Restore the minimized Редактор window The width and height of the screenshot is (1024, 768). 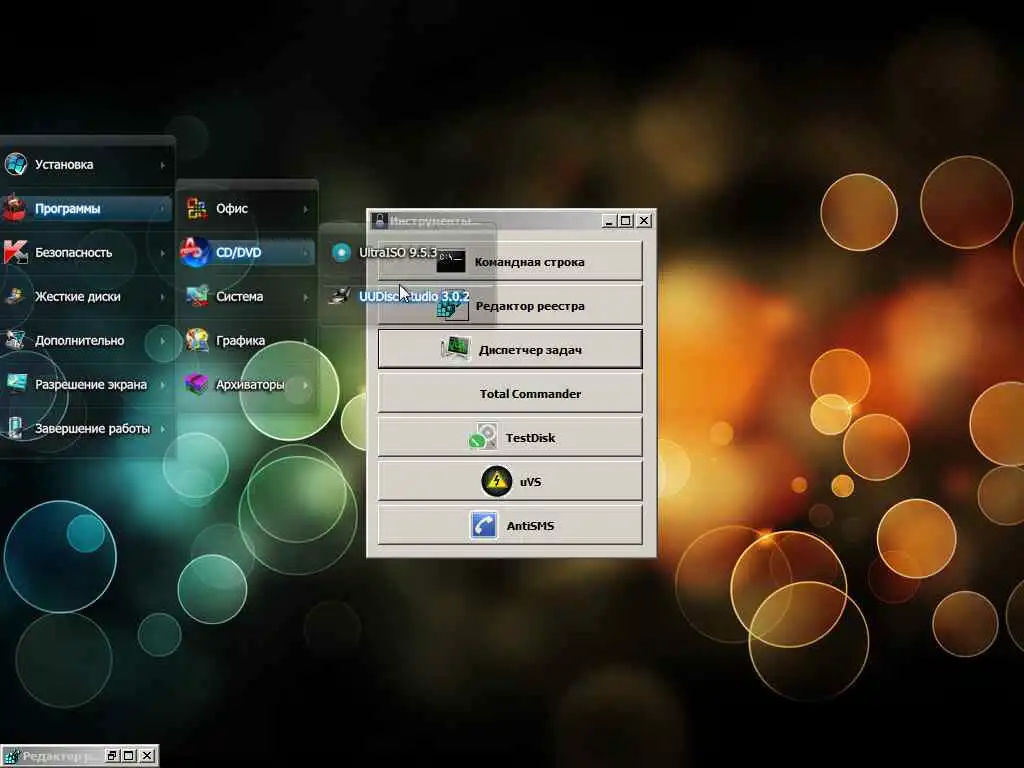pos(112,756)
